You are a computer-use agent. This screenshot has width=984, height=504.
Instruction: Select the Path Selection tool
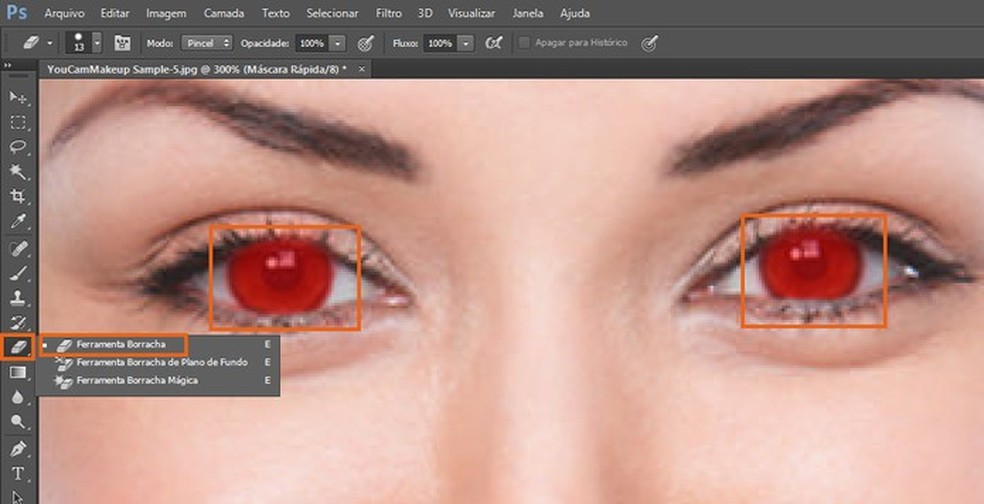(x=18, y=496)
